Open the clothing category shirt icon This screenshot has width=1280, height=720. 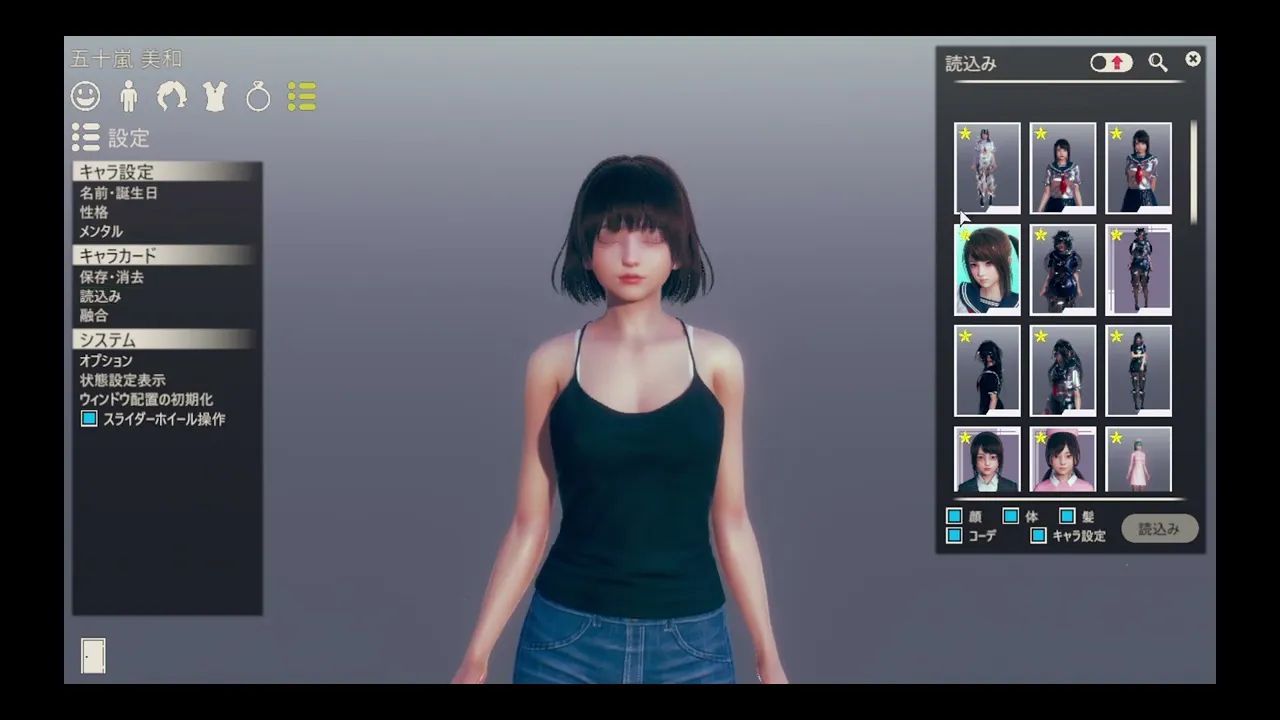[x=215, y=96]
